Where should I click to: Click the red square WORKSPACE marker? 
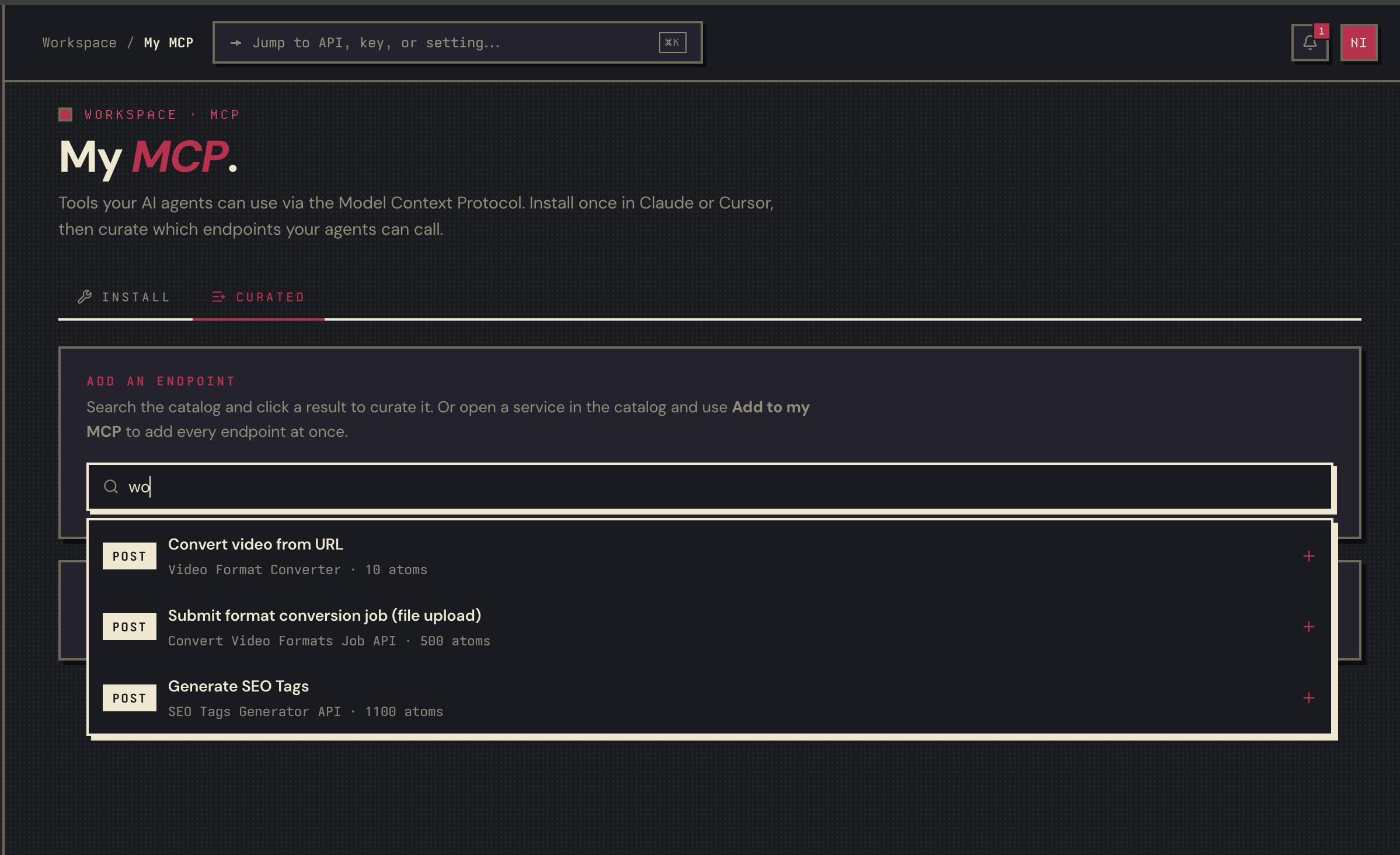click(65, 114)
